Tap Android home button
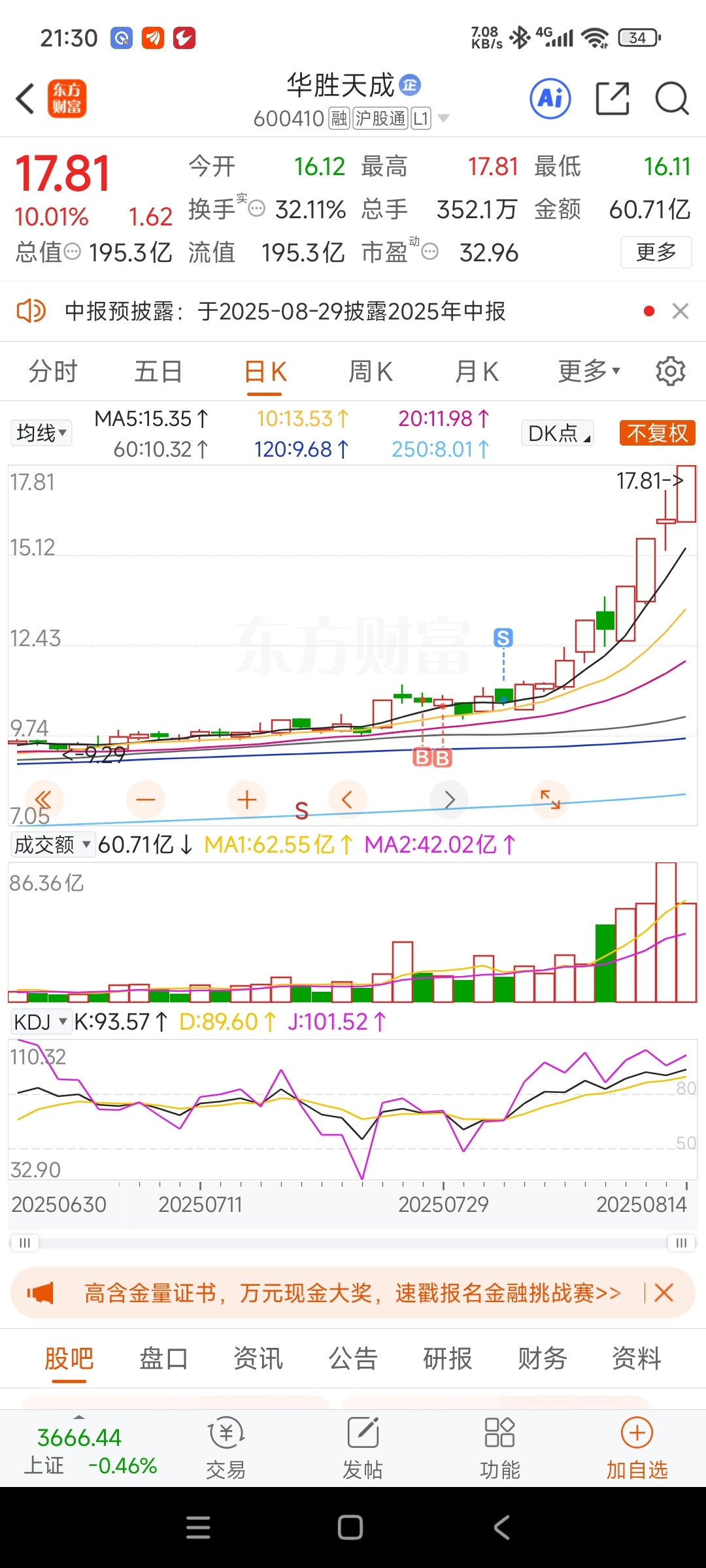Viewport: 706px width, 1568px height. pyautogui.click(x=350, y=1527)
